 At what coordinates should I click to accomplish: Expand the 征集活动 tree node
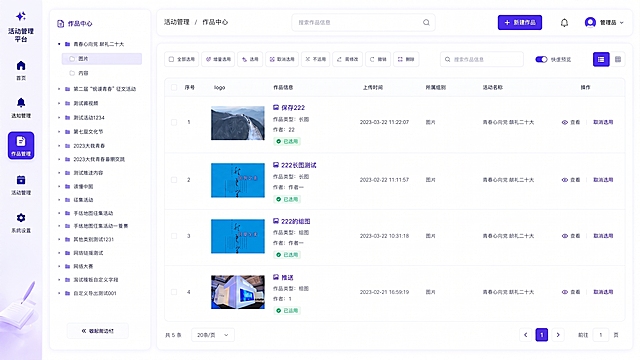point(59,200)
